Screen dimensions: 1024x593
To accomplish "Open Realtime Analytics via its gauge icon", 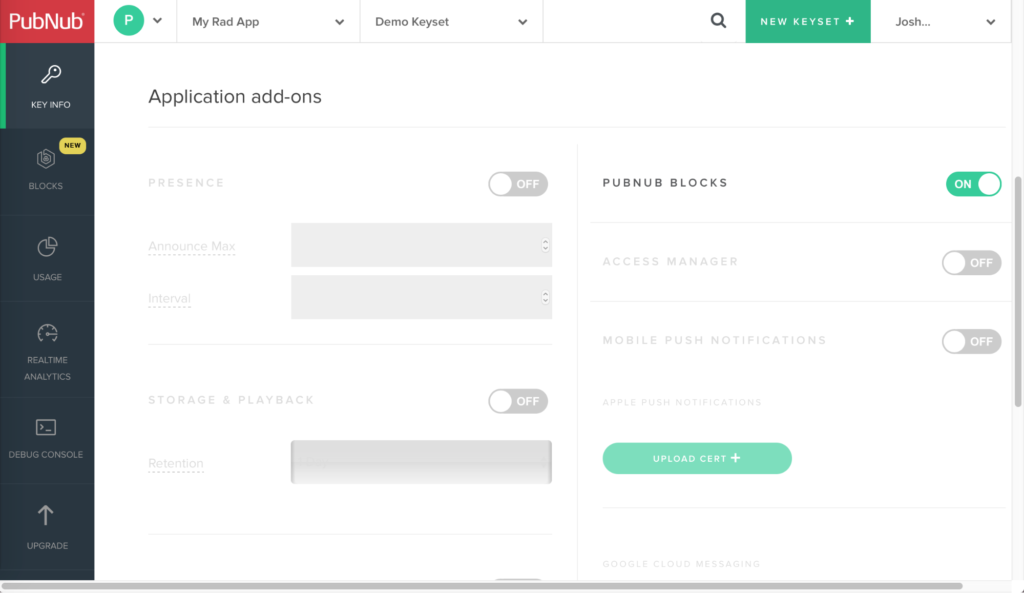I will (x=46, y=333).
